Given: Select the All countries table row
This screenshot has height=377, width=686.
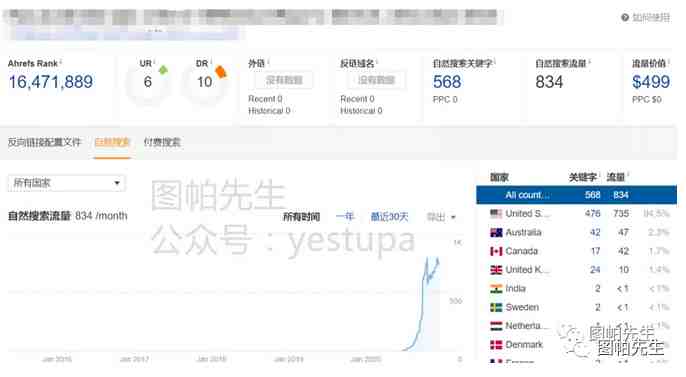Looking at the screenshot, I should (x=576, y=195).
